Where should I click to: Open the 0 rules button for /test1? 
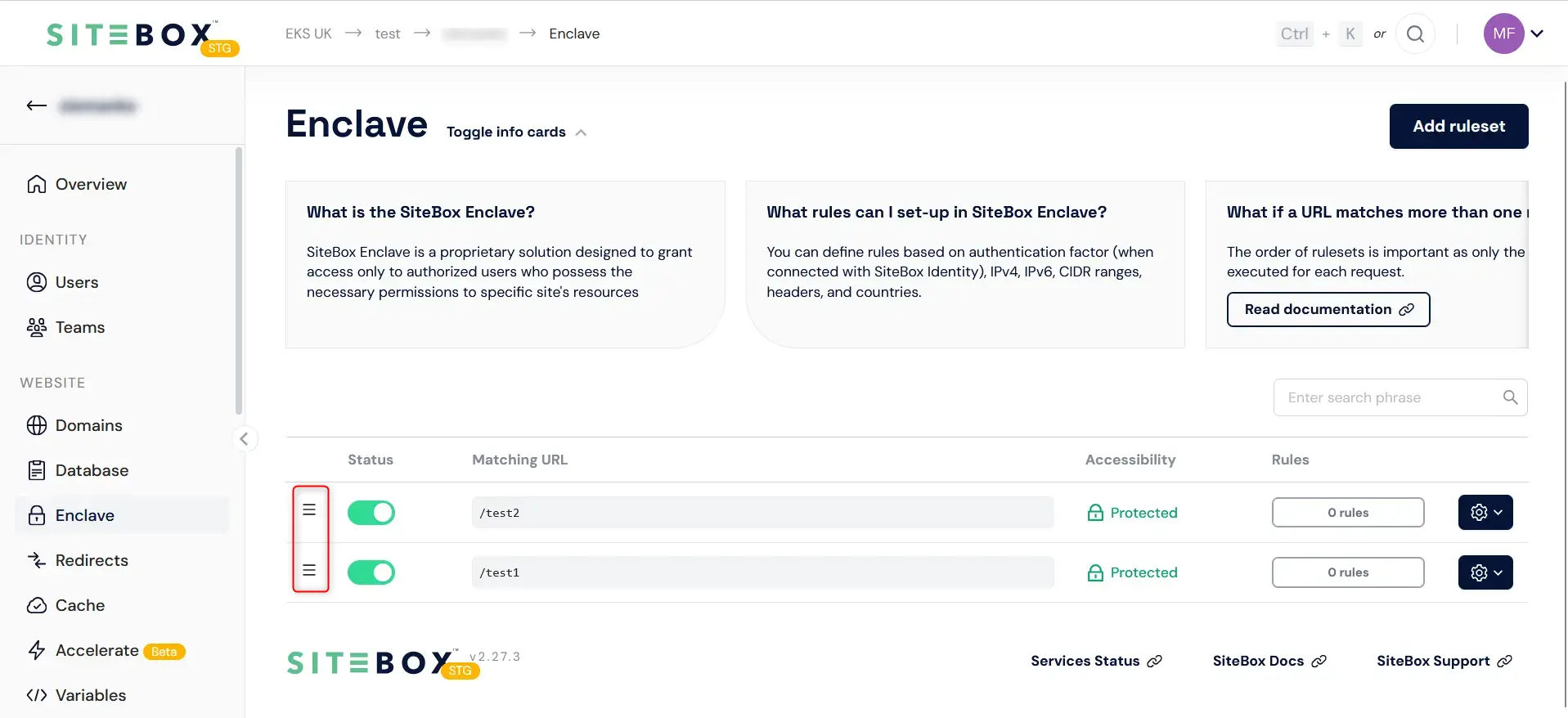[1348, 572]
